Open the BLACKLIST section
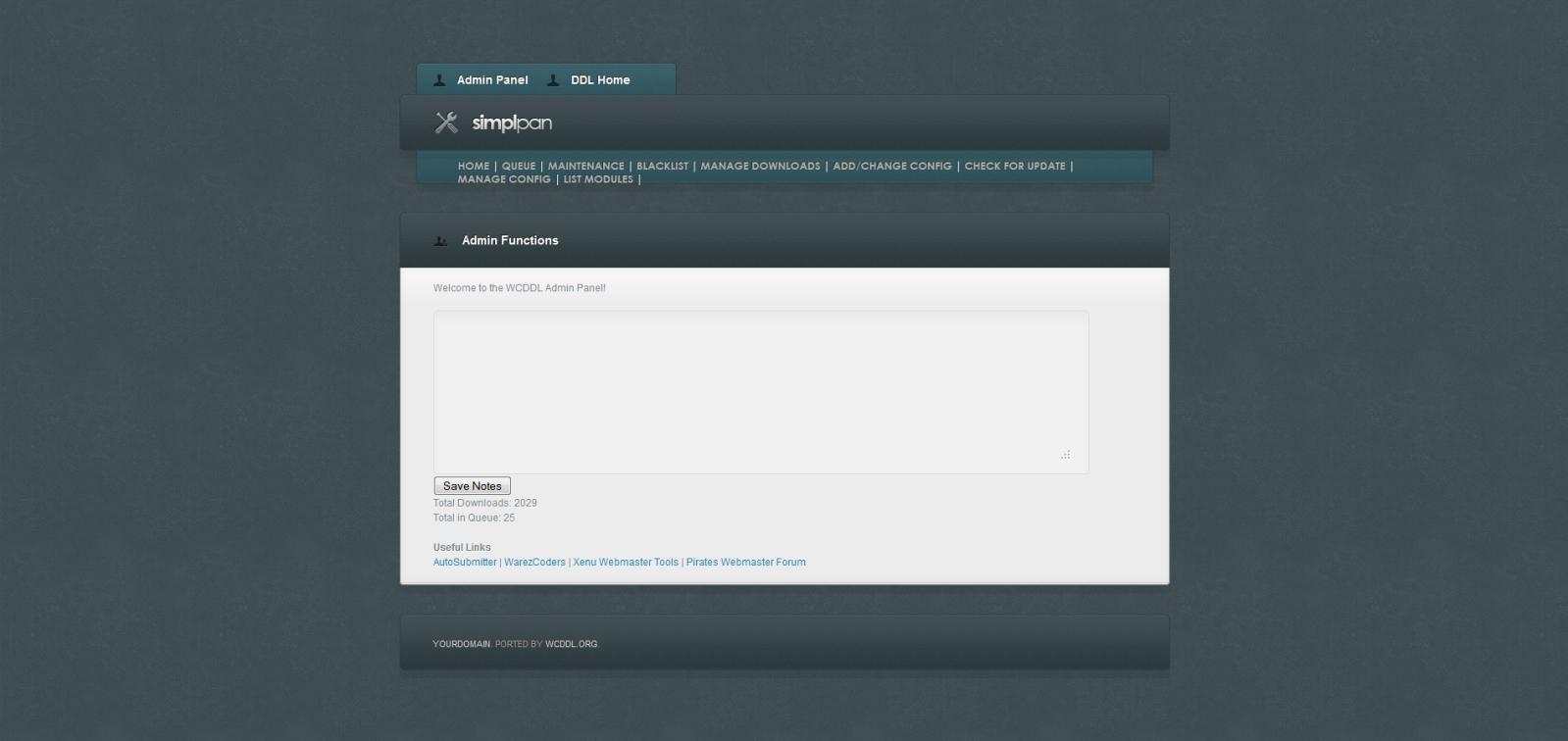The image size is (1568, 741). 662,167
